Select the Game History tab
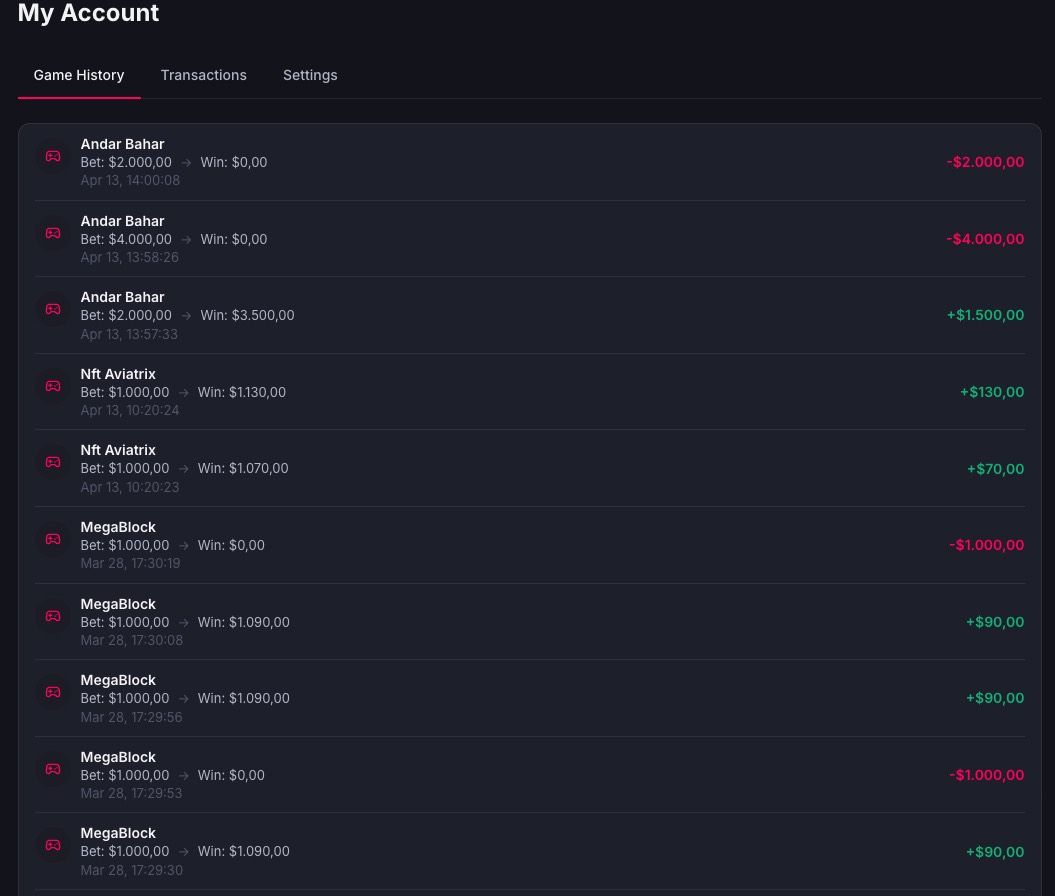 [78, 75]
